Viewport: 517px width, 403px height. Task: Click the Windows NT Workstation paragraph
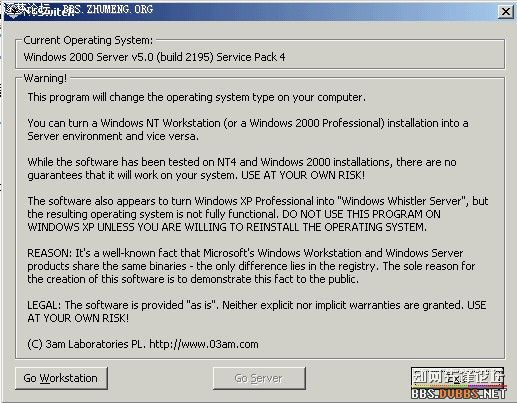click(x=248, y=130)
